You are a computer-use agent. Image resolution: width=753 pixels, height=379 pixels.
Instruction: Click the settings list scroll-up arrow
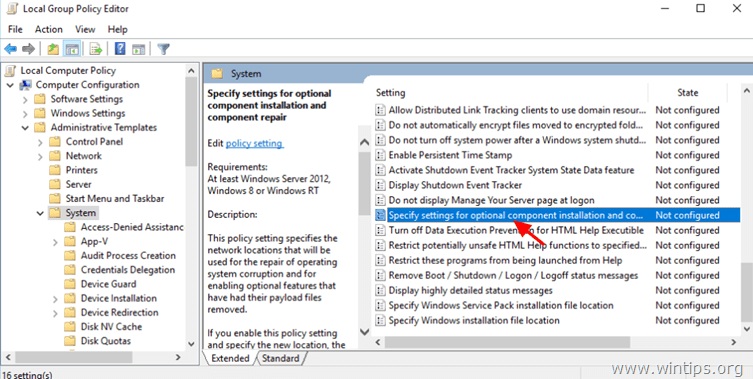[x=746, y=90]
